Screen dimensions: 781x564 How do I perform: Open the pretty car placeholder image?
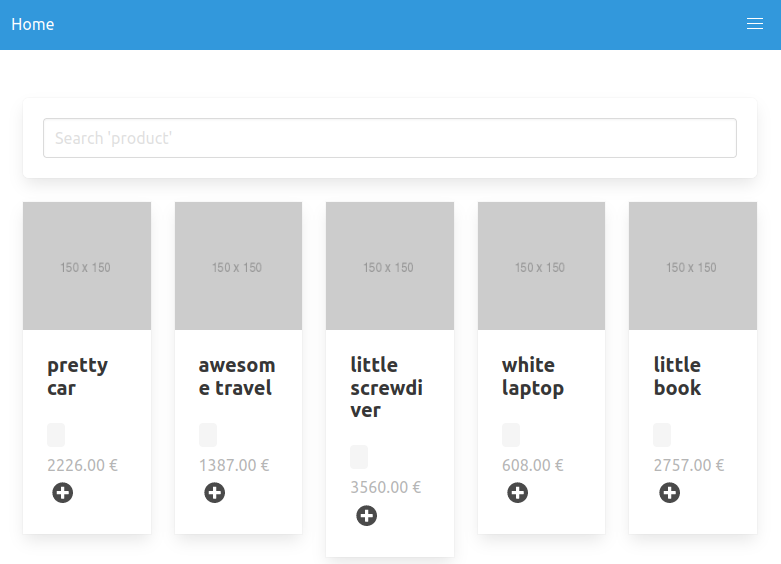(87, 266)
